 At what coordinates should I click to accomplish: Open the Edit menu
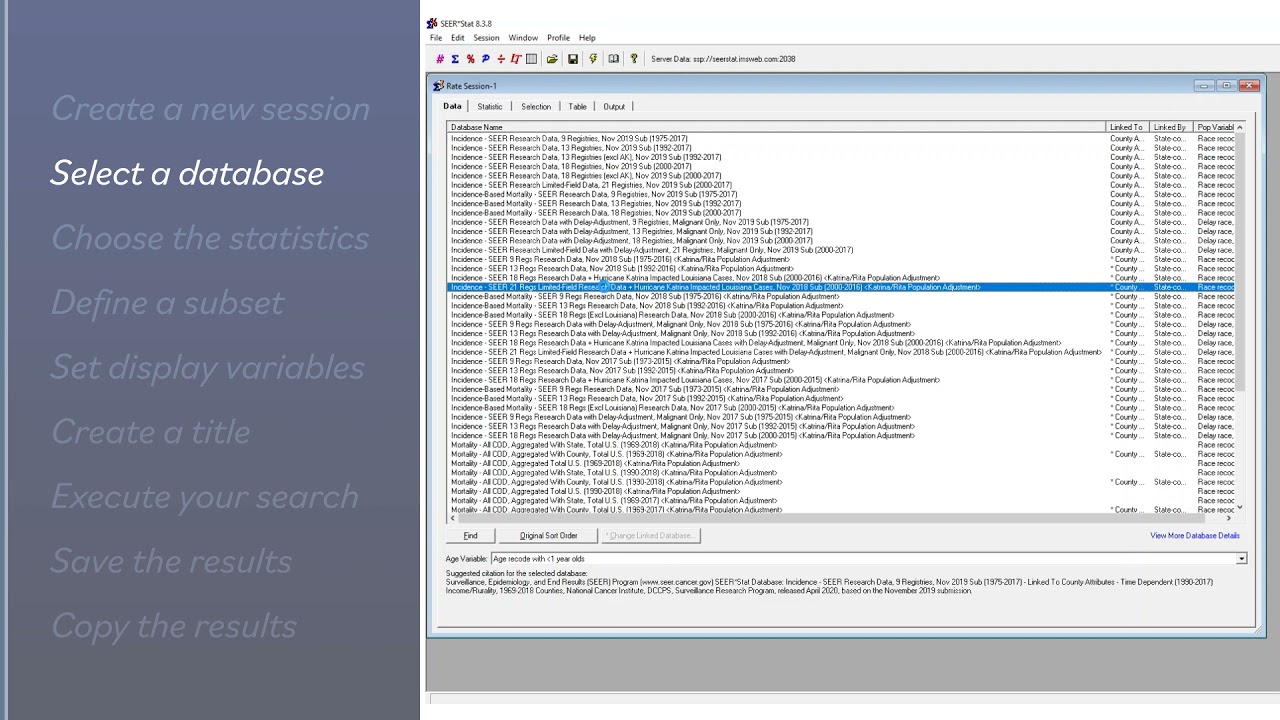click(x=457, y=38)
